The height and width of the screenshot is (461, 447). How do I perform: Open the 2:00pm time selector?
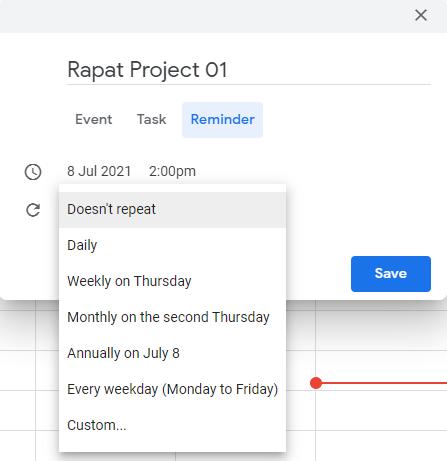(172, 171)
